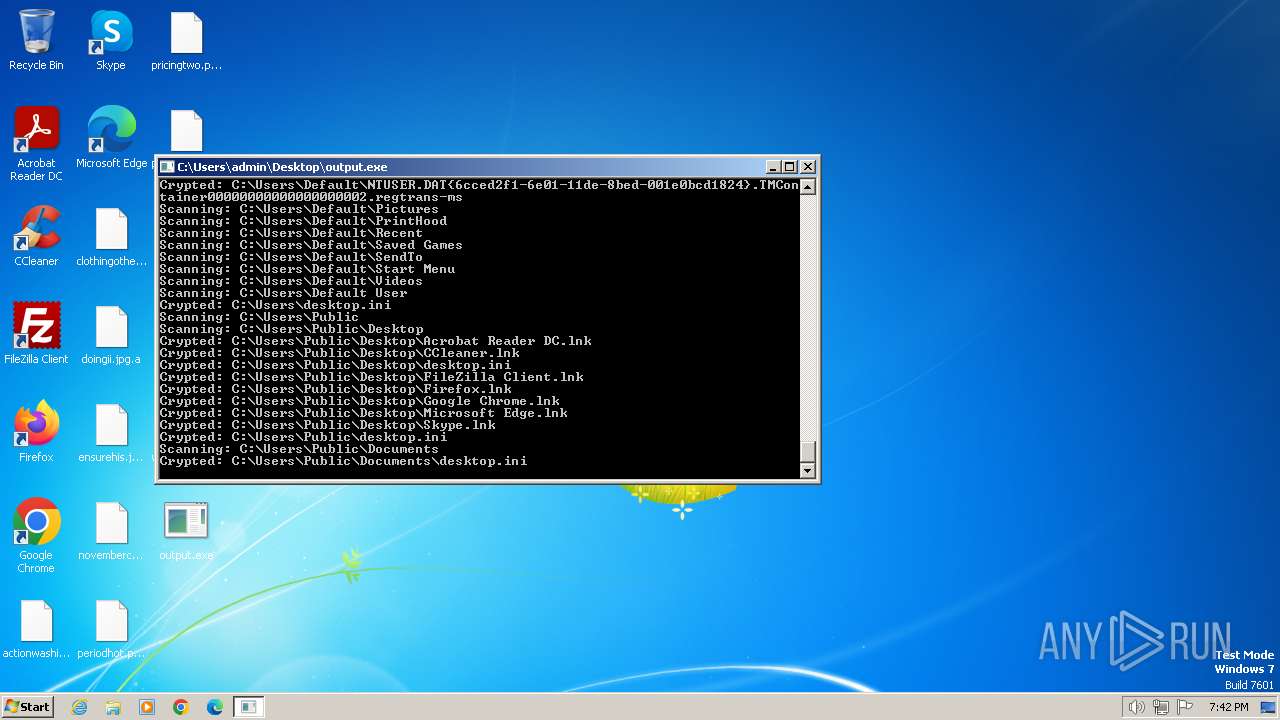Click the line ending 'Google Chrome.lnk'
Image resolution: width=1280 pixels, height=720 pixels.
[359, 401]
